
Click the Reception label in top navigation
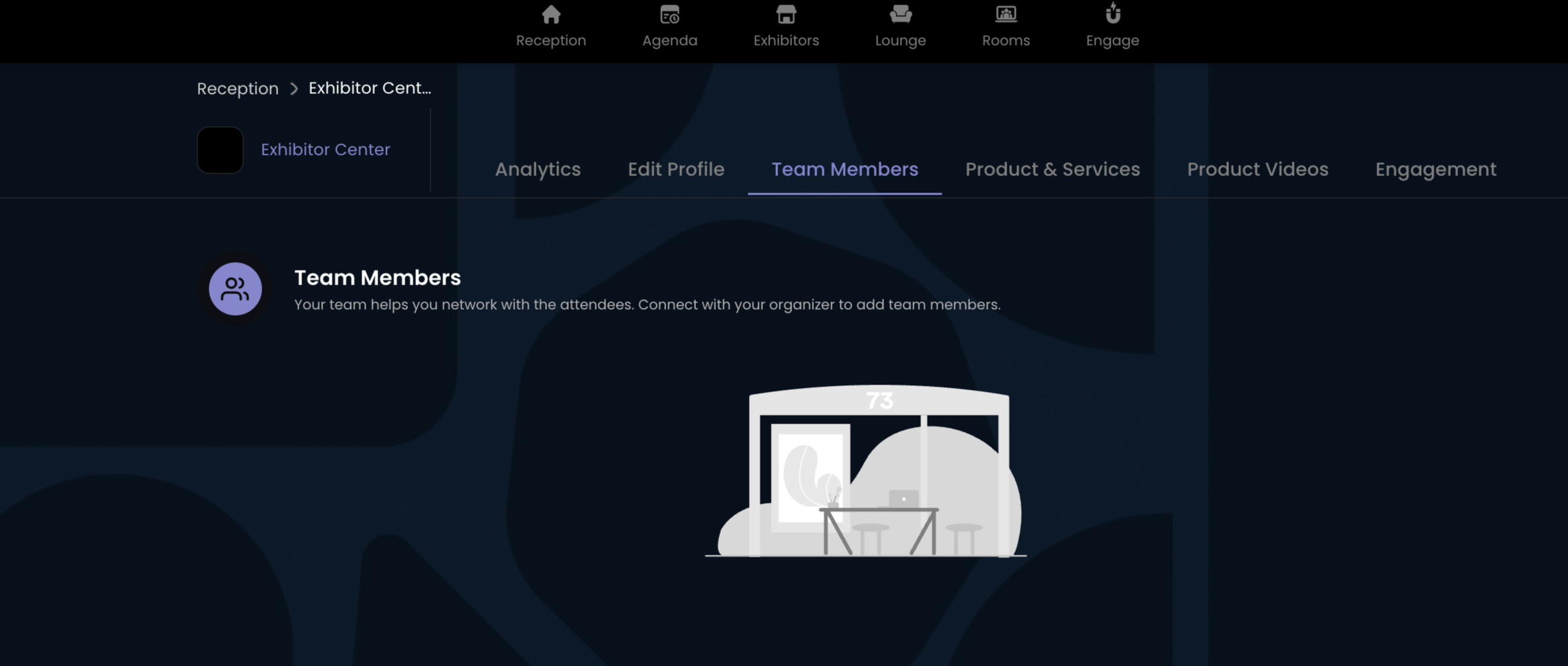coord(551,40)
